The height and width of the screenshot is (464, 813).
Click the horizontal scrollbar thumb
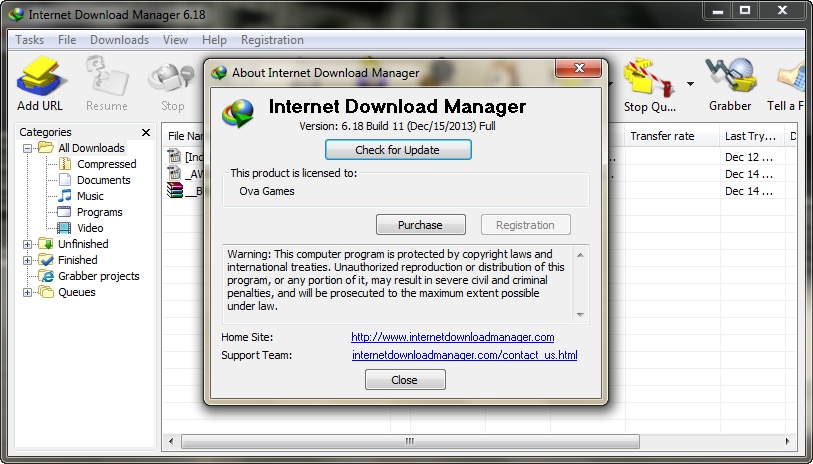point(410,442)
